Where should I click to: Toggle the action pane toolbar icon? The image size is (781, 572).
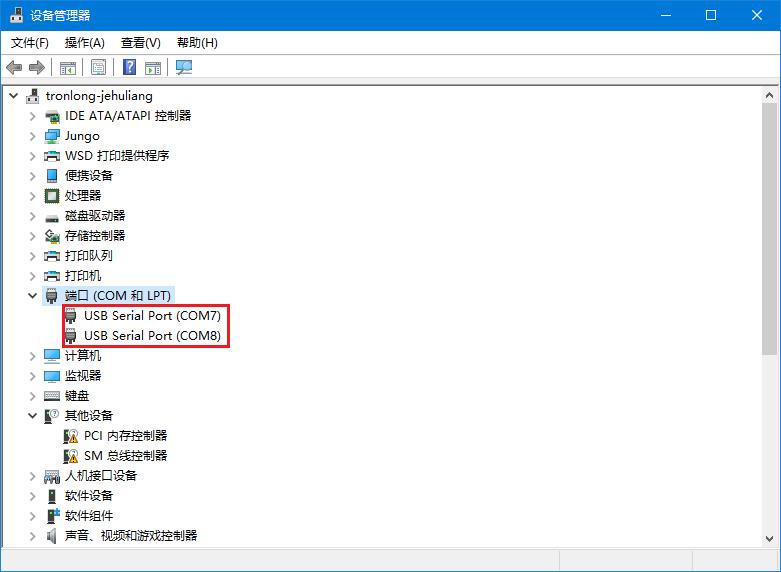click(153, 67)
